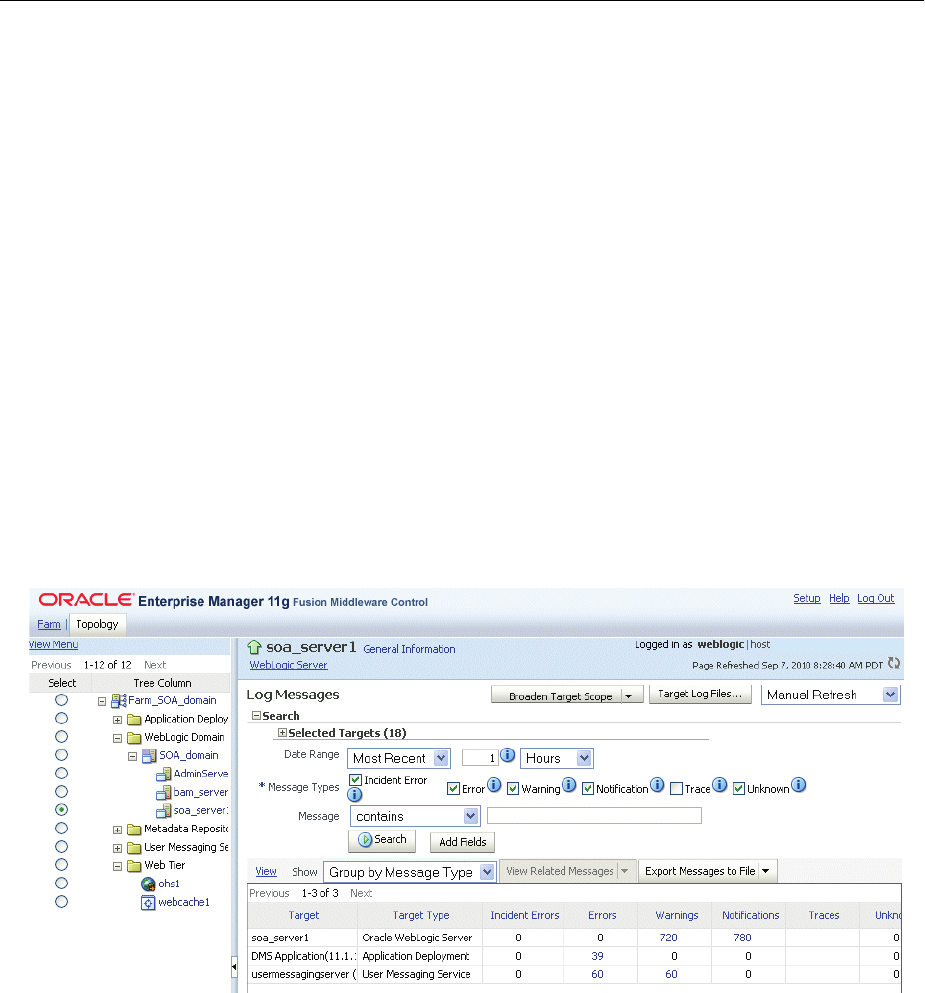Screen dimensions: 925x993
Task: Sort by the Errors column header
Action: pos(601,915)
